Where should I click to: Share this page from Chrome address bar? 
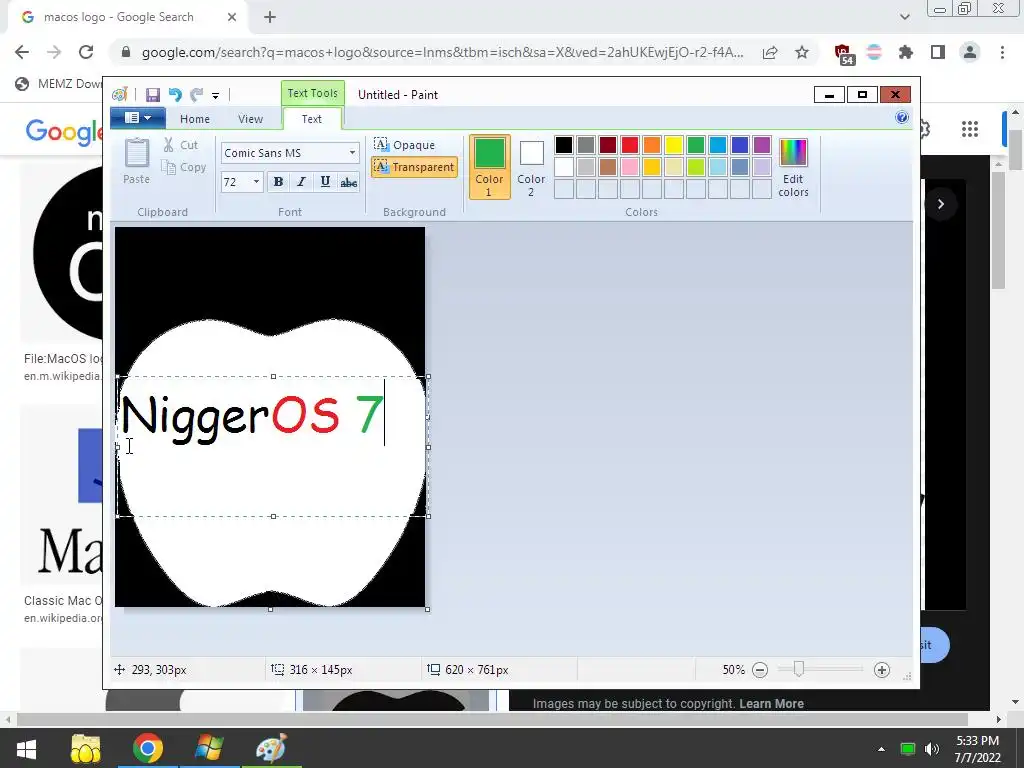point(770,52)
